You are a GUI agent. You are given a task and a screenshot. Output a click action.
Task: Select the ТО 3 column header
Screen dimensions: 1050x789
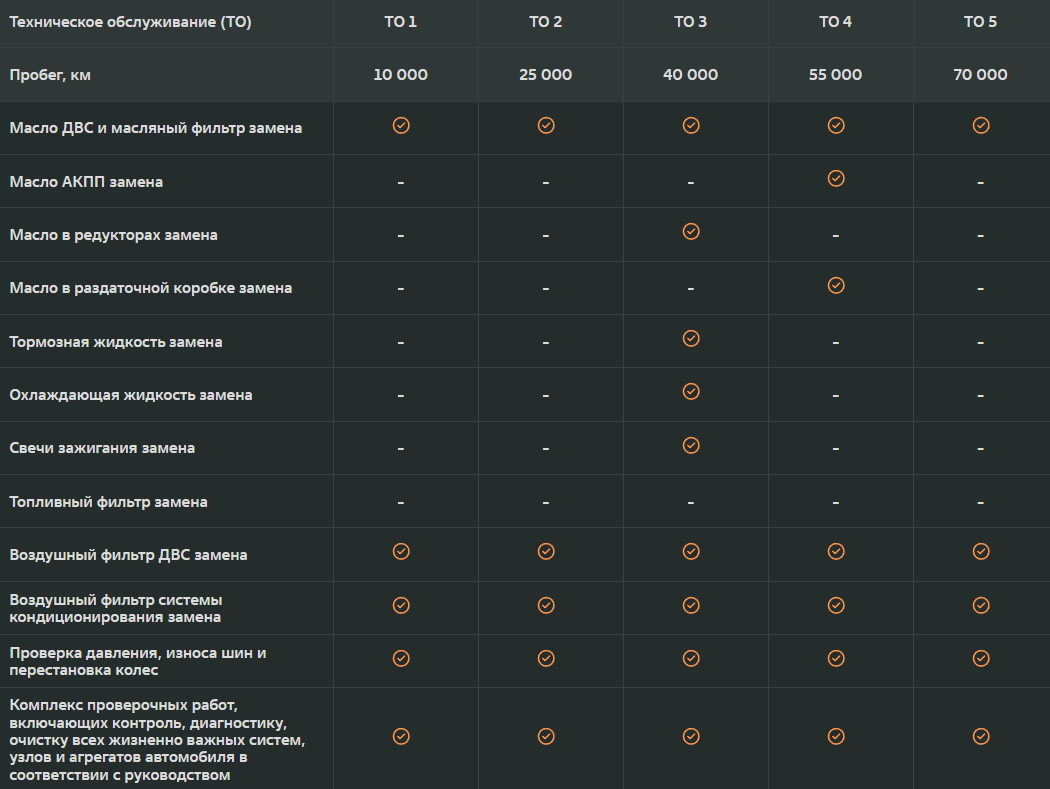690,21
